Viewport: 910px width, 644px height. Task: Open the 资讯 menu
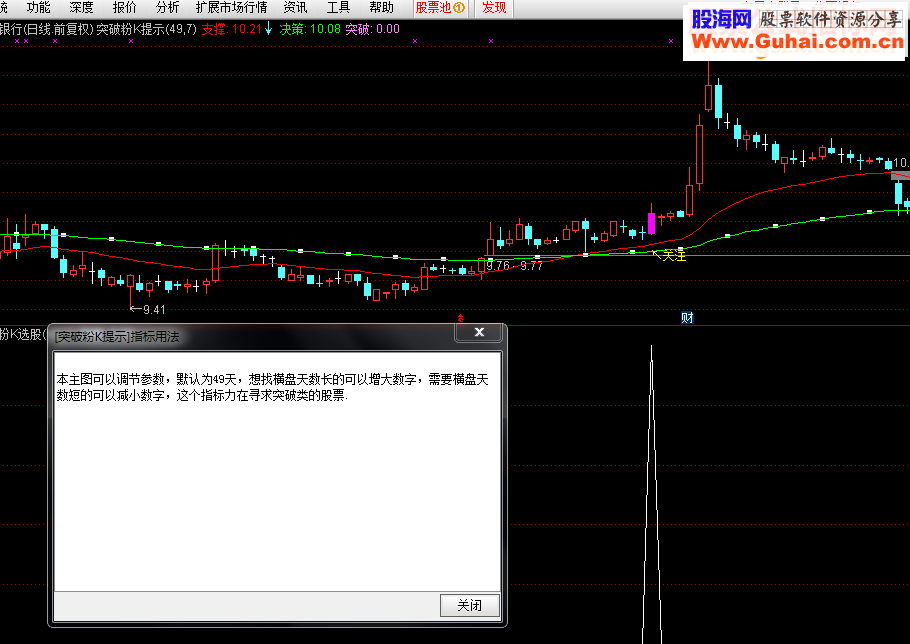click(295, 8)
